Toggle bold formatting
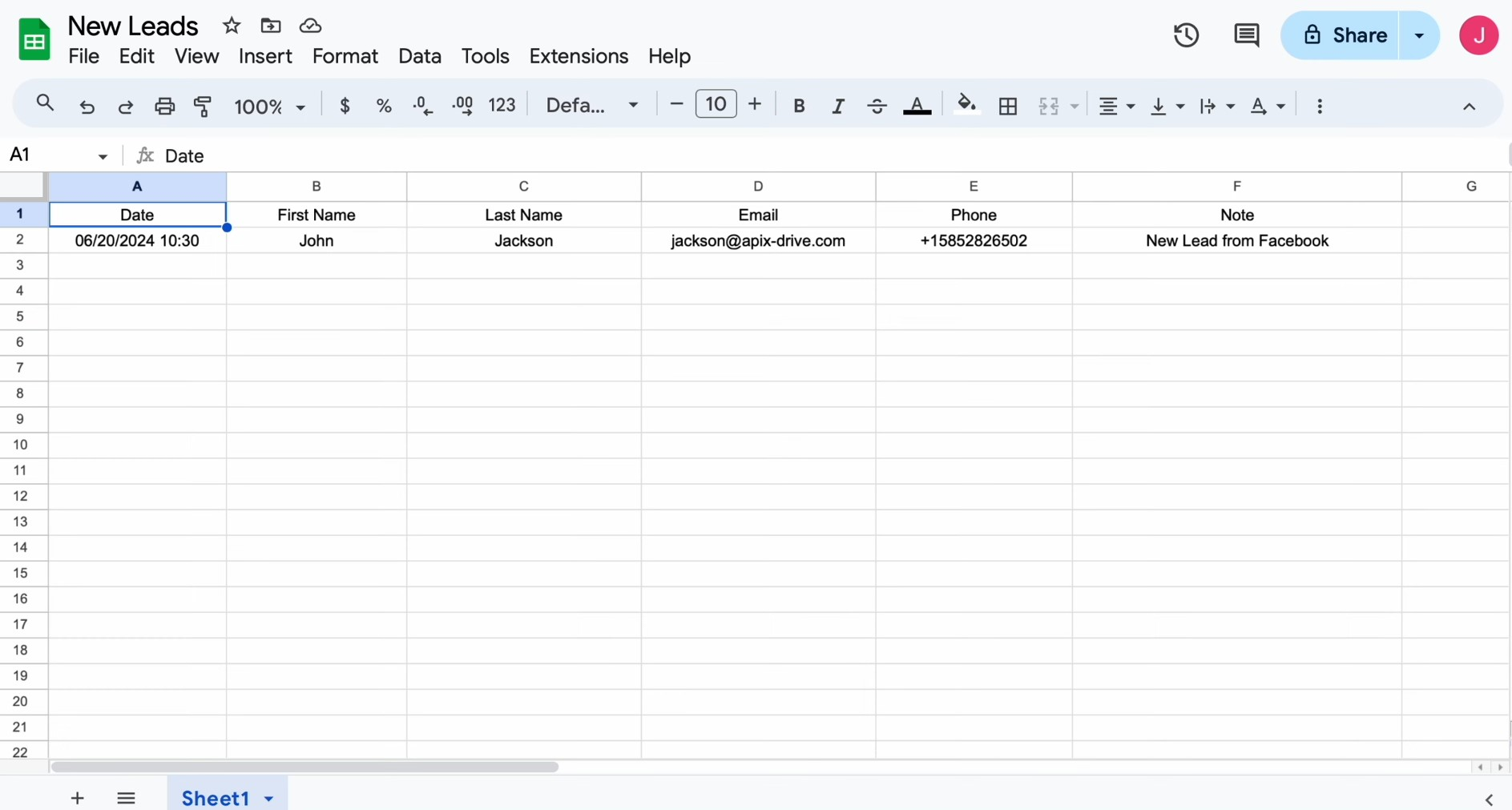 (798, 105)
